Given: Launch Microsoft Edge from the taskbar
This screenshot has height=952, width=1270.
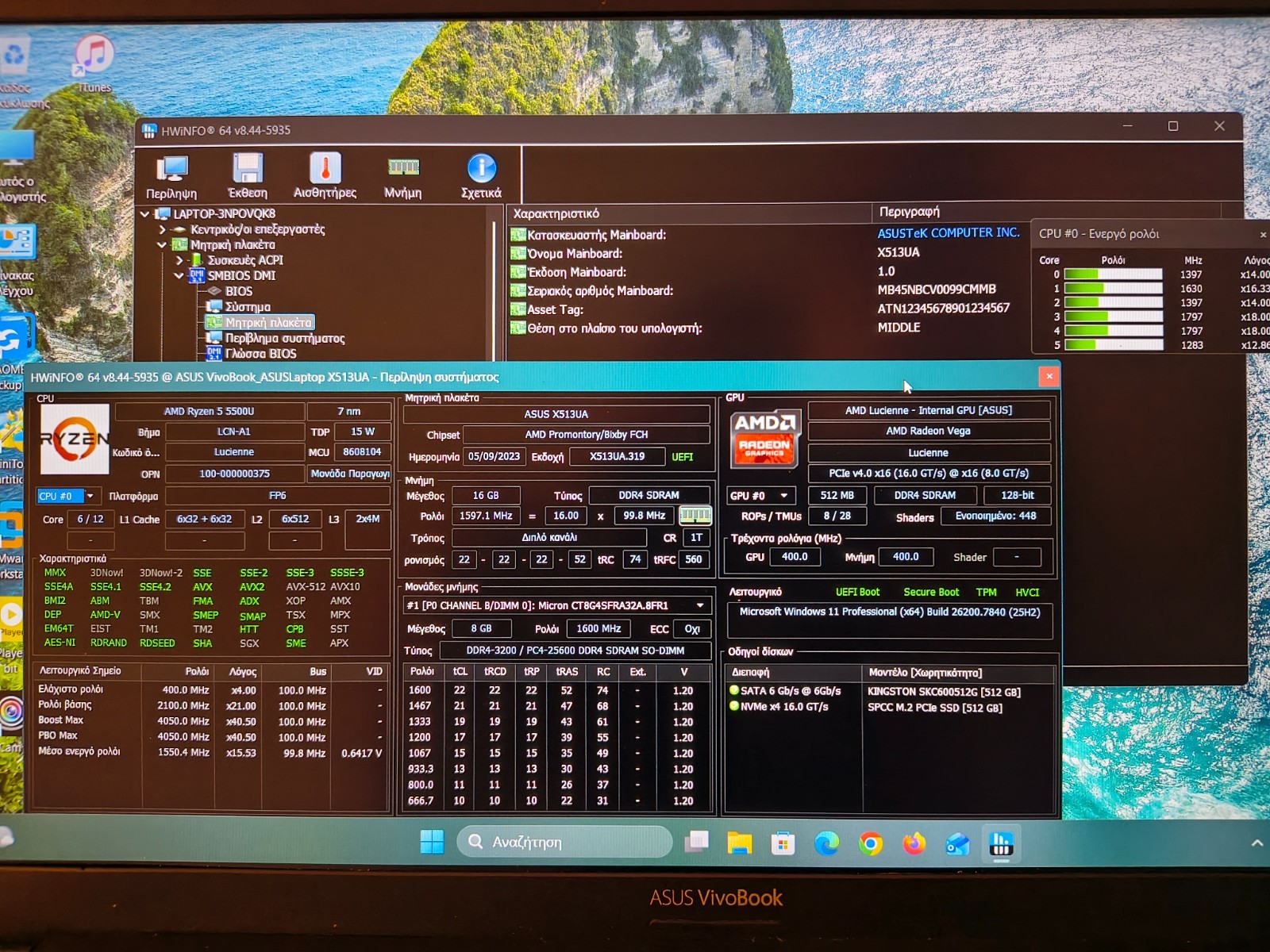Looking at the screenshot, I should coord(826,843).
